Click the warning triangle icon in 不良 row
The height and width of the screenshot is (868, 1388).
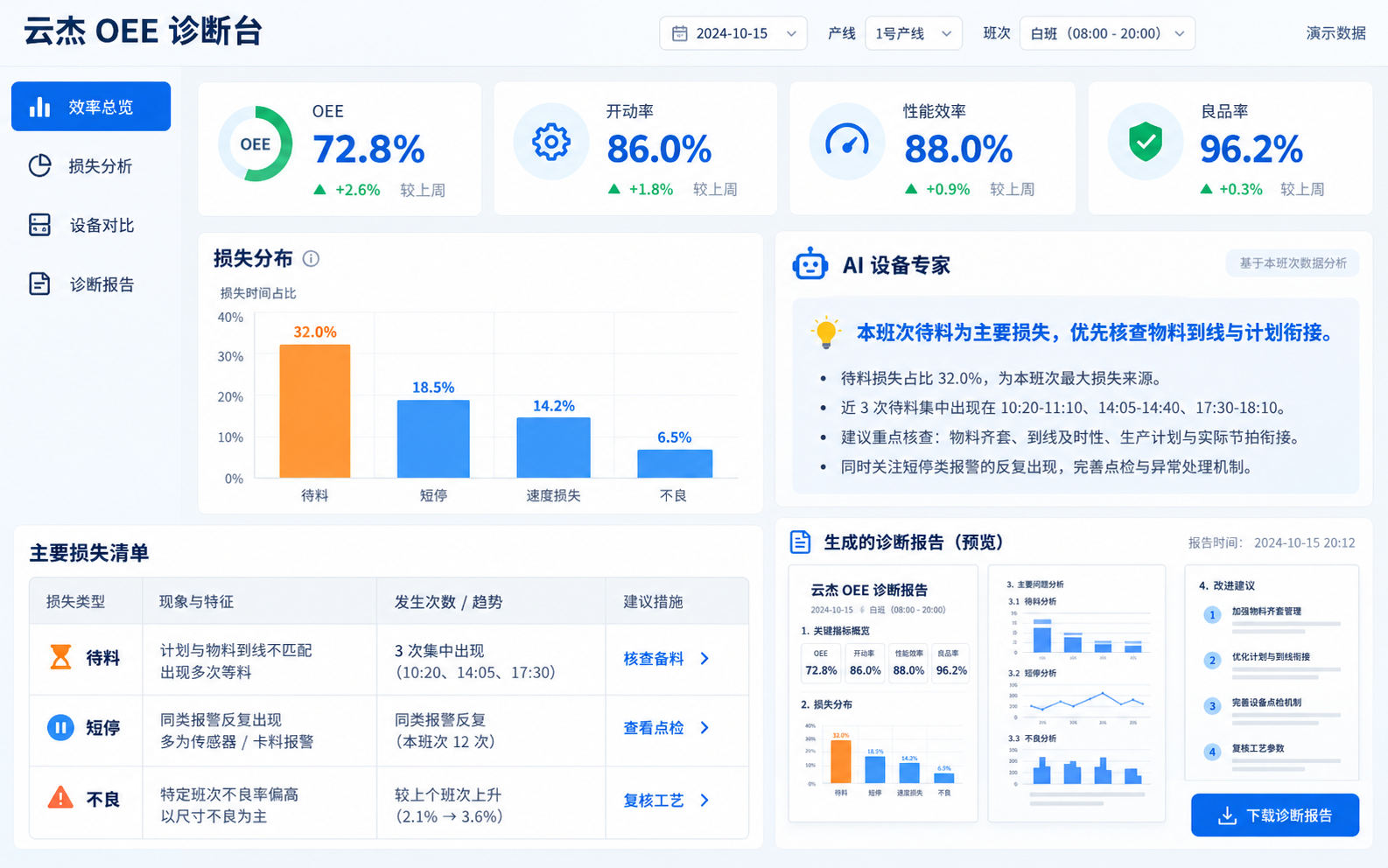(x=60, y=798)
